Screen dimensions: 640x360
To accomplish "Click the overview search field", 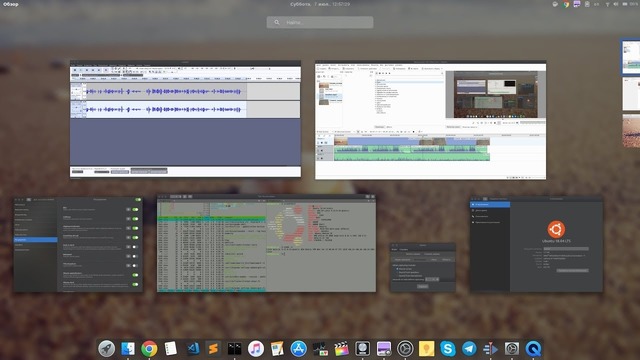I will pyautogui.click(x=320, y=22).
